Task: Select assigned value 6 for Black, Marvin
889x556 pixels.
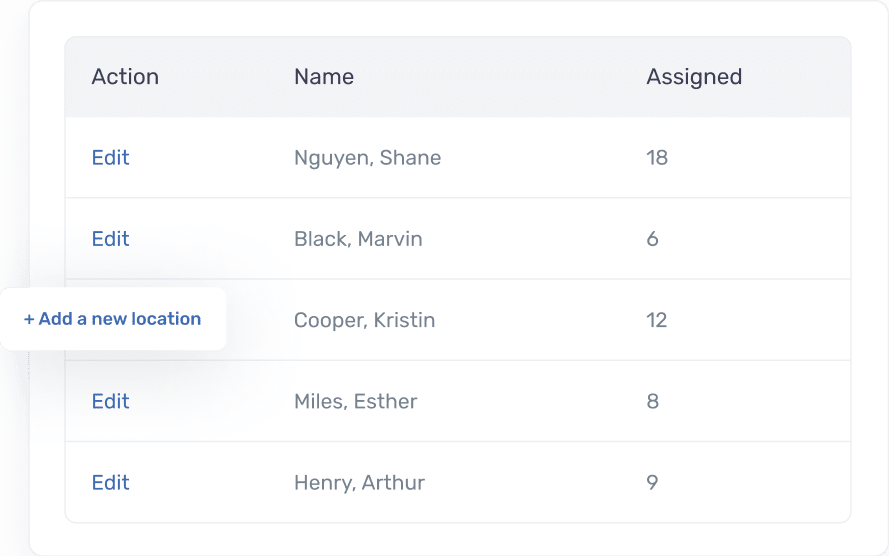Action: pyautogui.click(x=653, y=239)
